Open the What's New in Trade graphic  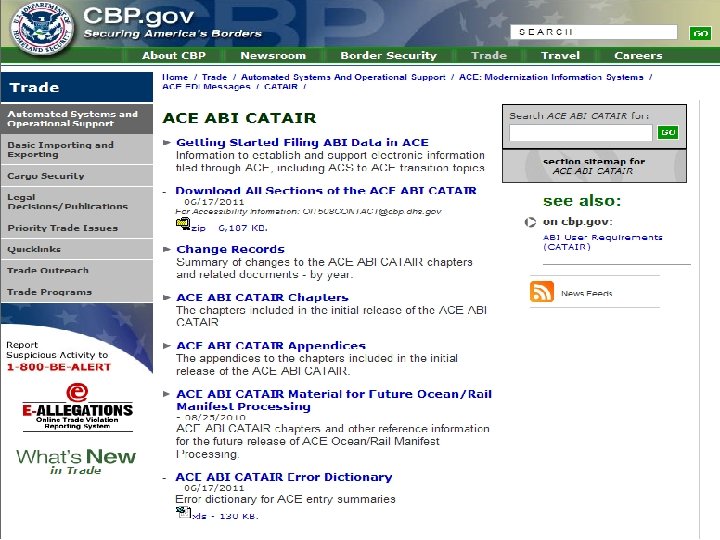tap(76, 461)
